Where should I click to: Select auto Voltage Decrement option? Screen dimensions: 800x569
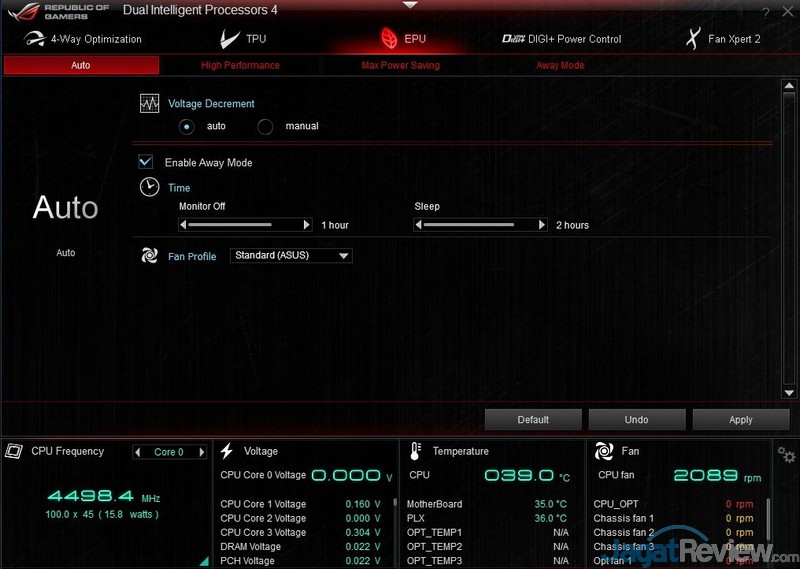pos(187,127)
